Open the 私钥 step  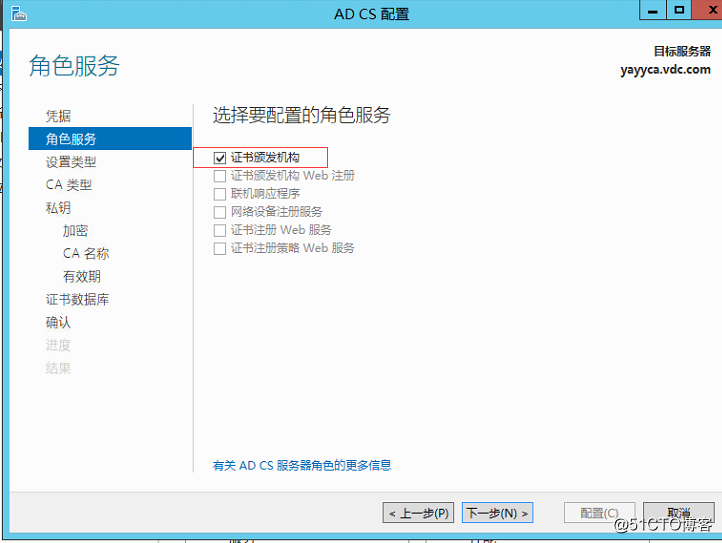[x=58, y=208]
